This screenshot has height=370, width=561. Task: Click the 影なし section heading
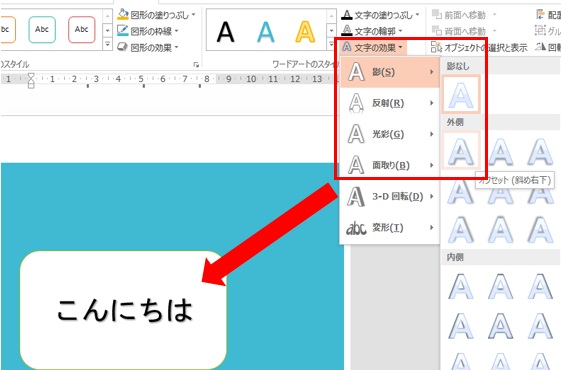point(458,66)
